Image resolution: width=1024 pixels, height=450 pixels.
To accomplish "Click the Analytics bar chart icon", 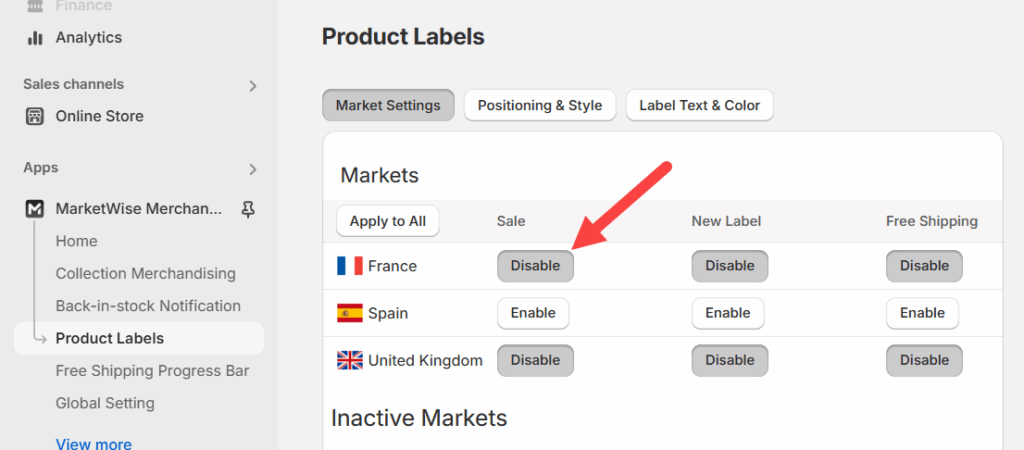I will [35, 38].
